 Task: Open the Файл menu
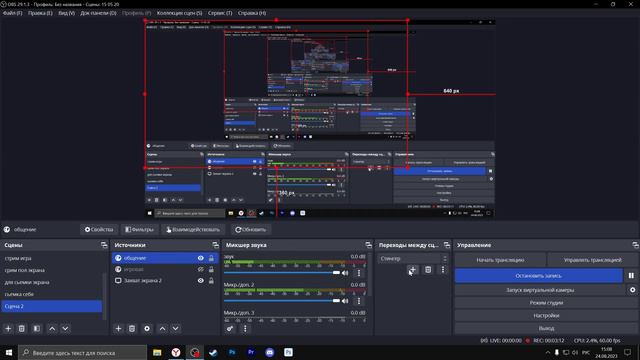pyautogui.click(x=13, y=13)
